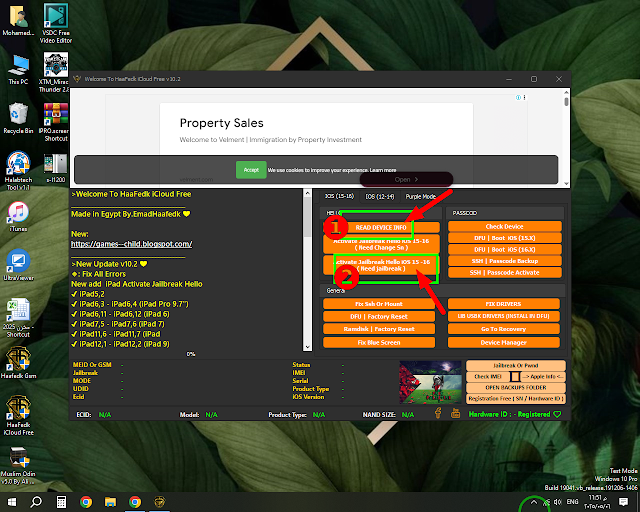Switch to the iOS (12-14) tab
The image size is (640, 512).
click(380, 196)
